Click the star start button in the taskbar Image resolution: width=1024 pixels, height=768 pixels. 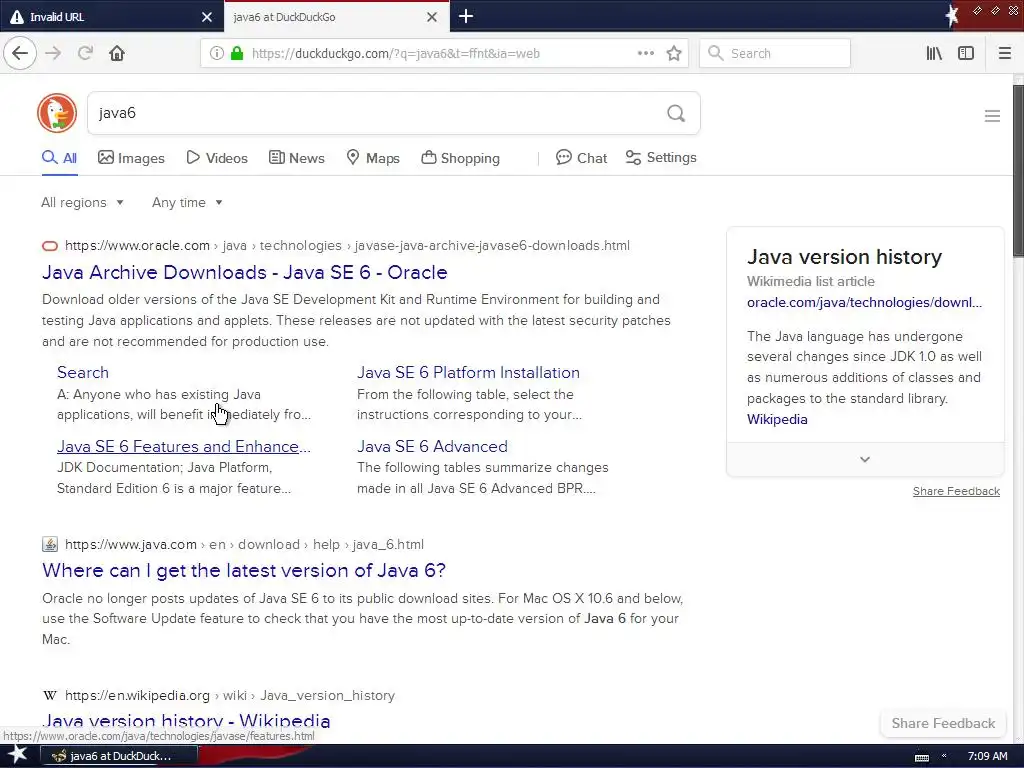tap(18, 755)
